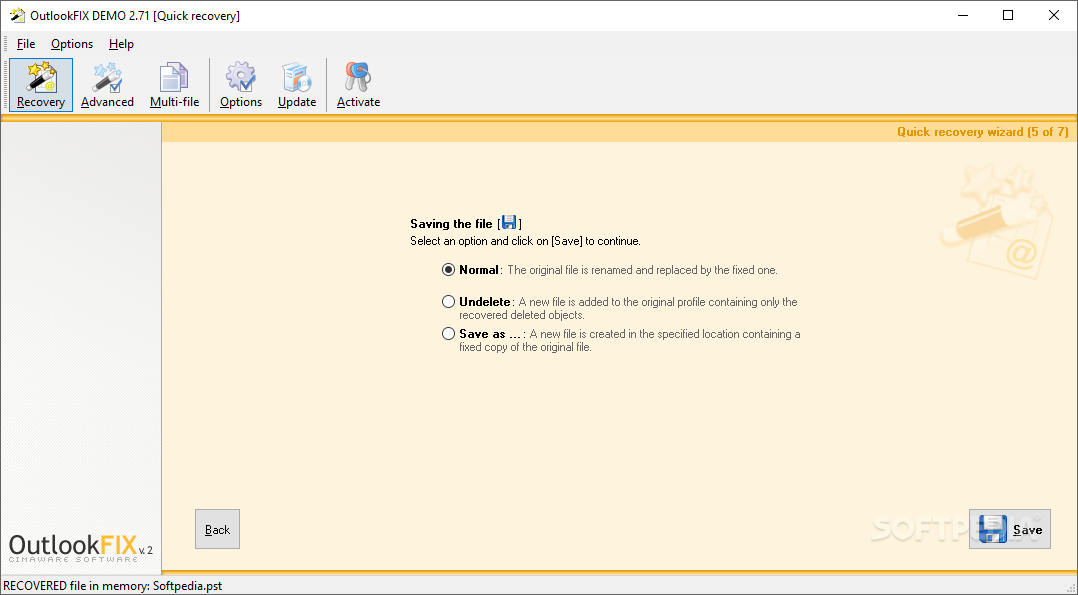
Task: Click the instruction 'Select an option and click on [Save]'
Action: point(525,241)
